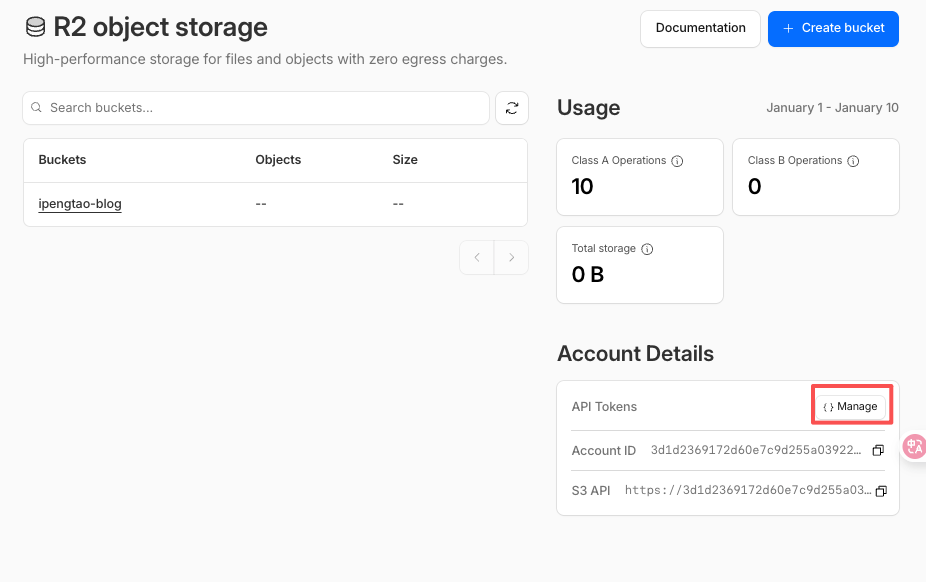This screenshot has height=582, width=926.
Task: Click the Objects column header
Action: coord(278,160)
